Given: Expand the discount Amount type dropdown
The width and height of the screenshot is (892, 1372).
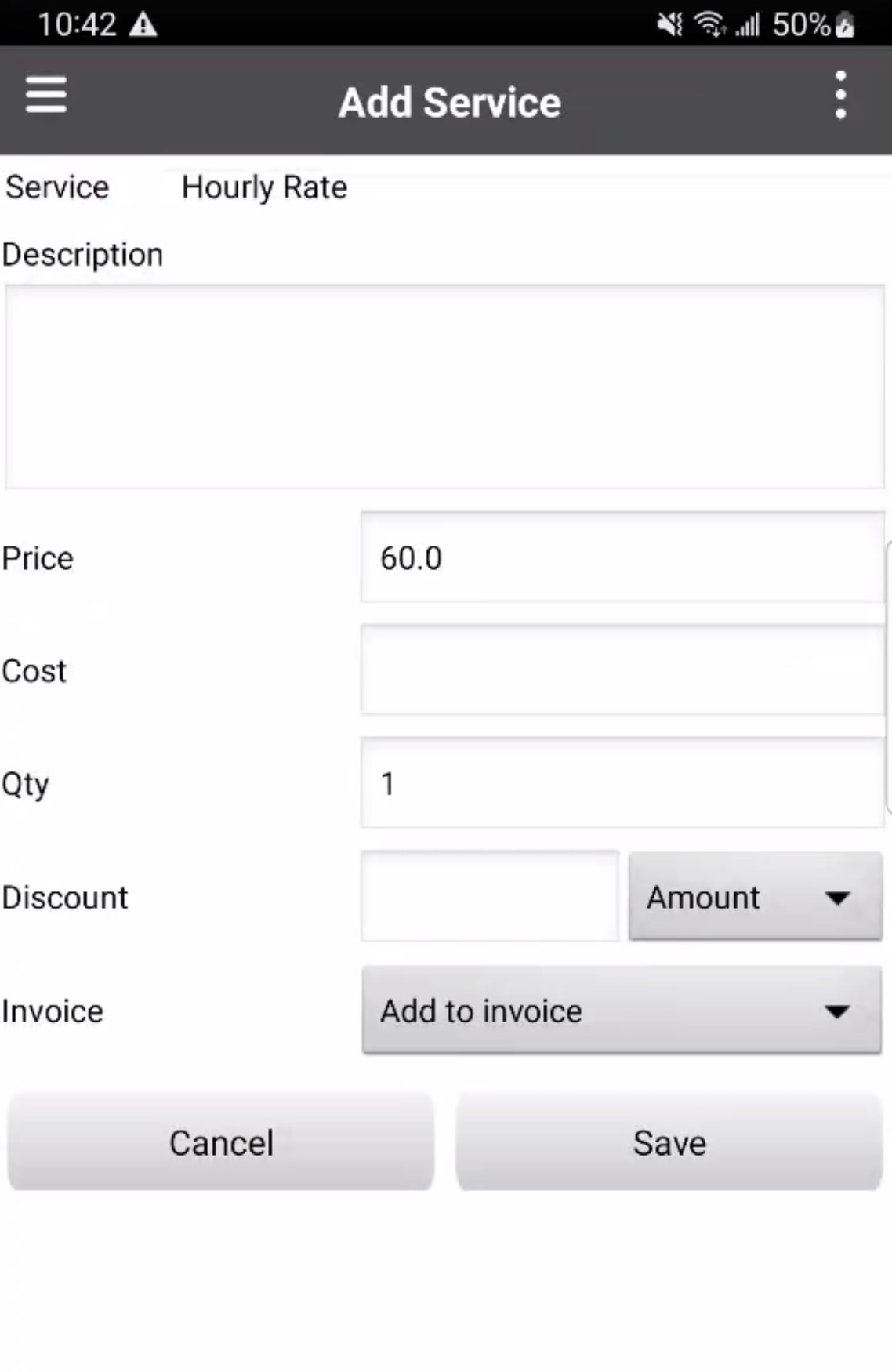Looking at the screenshot, I should click(755, 897).
